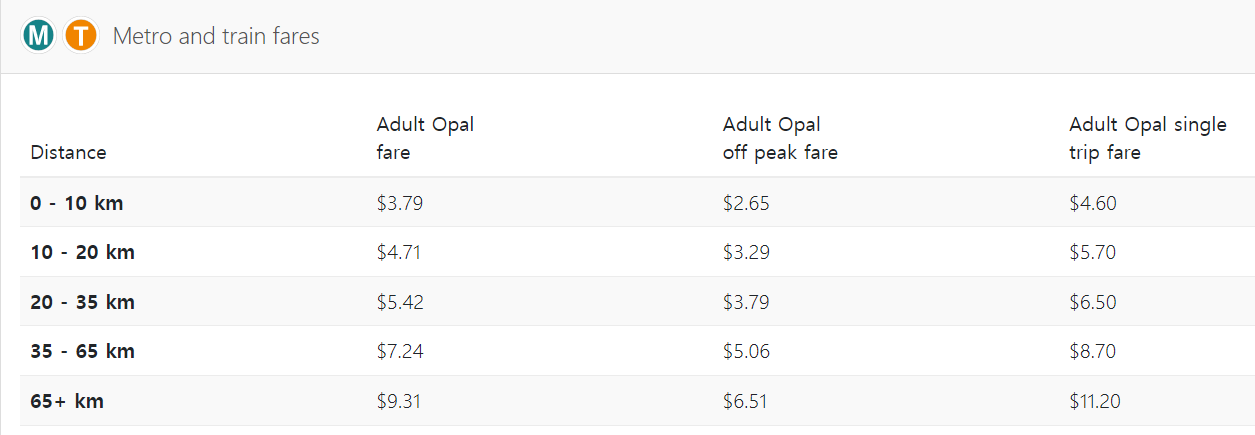Click the $2.65 off peak fare cell

(x=746, y=203)
